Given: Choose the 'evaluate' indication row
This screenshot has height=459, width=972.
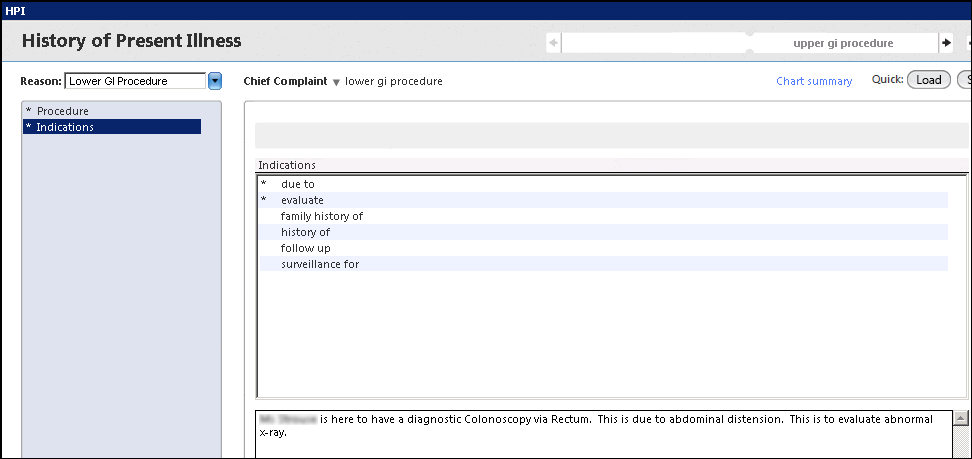Looking at the screenshot, I should click(x=603, y=200).
